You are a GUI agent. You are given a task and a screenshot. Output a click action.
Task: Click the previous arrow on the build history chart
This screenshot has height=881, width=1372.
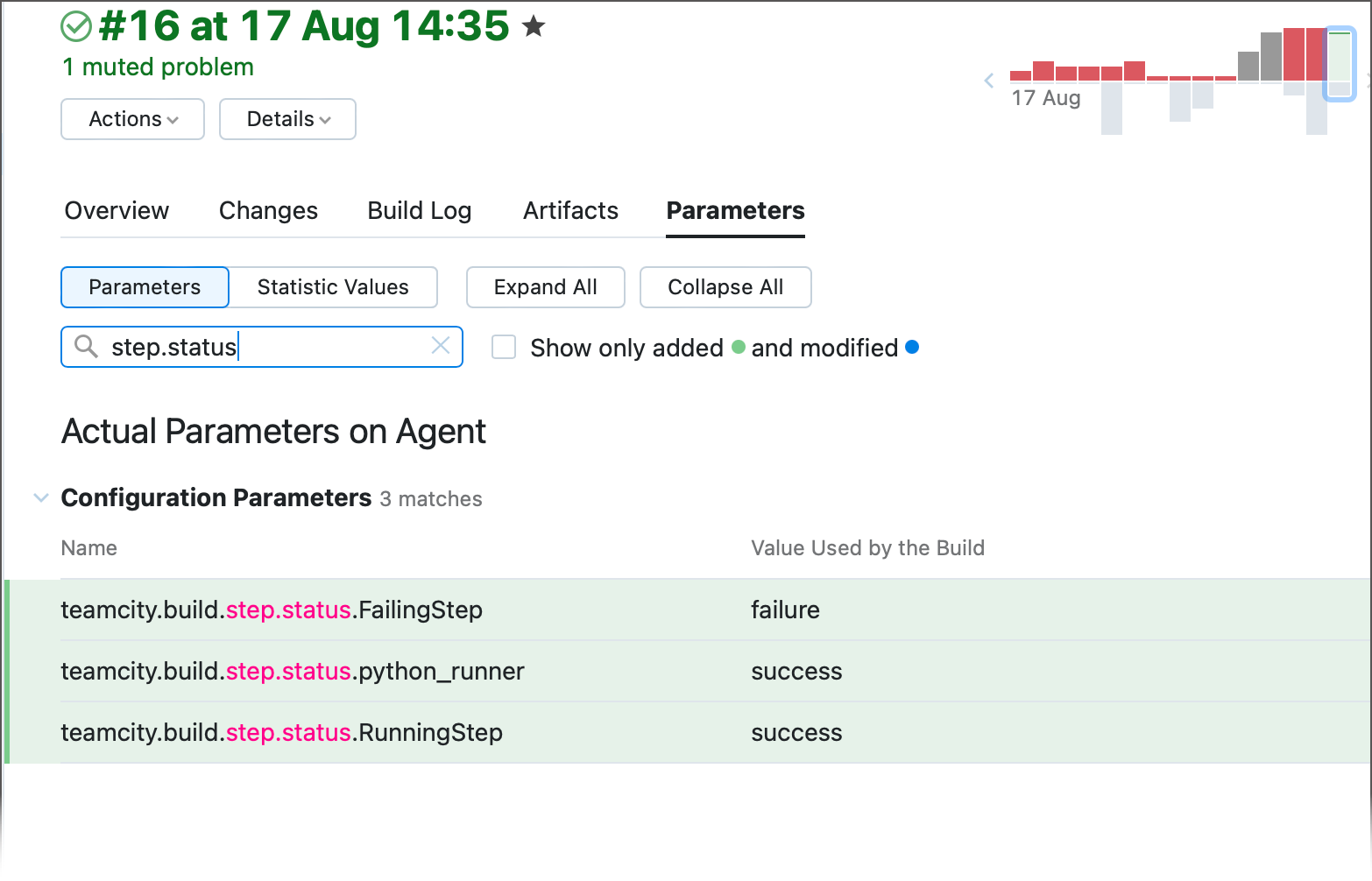click(989, 81)
